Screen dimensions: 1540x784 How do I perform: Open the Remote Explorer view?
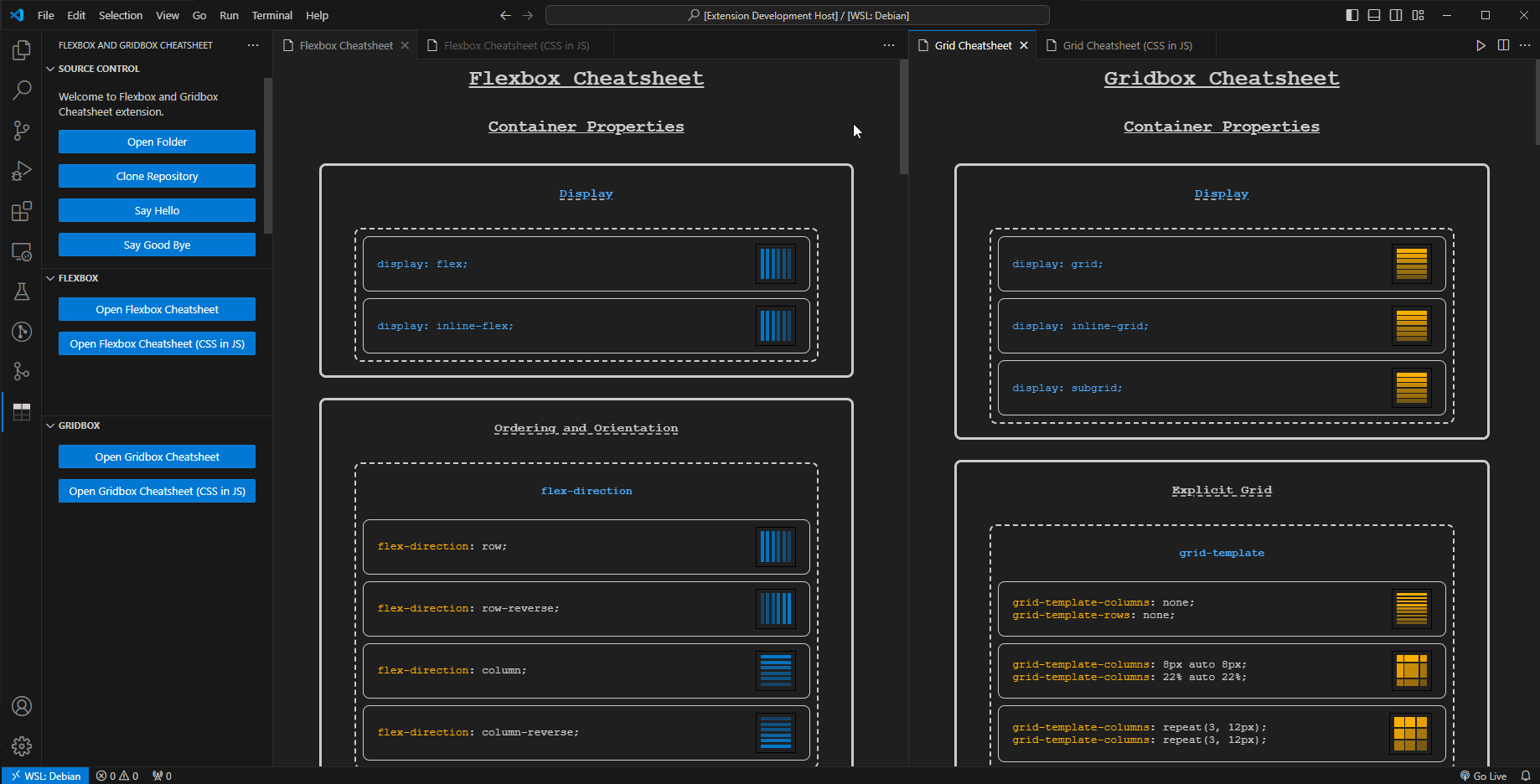(22, 251)
